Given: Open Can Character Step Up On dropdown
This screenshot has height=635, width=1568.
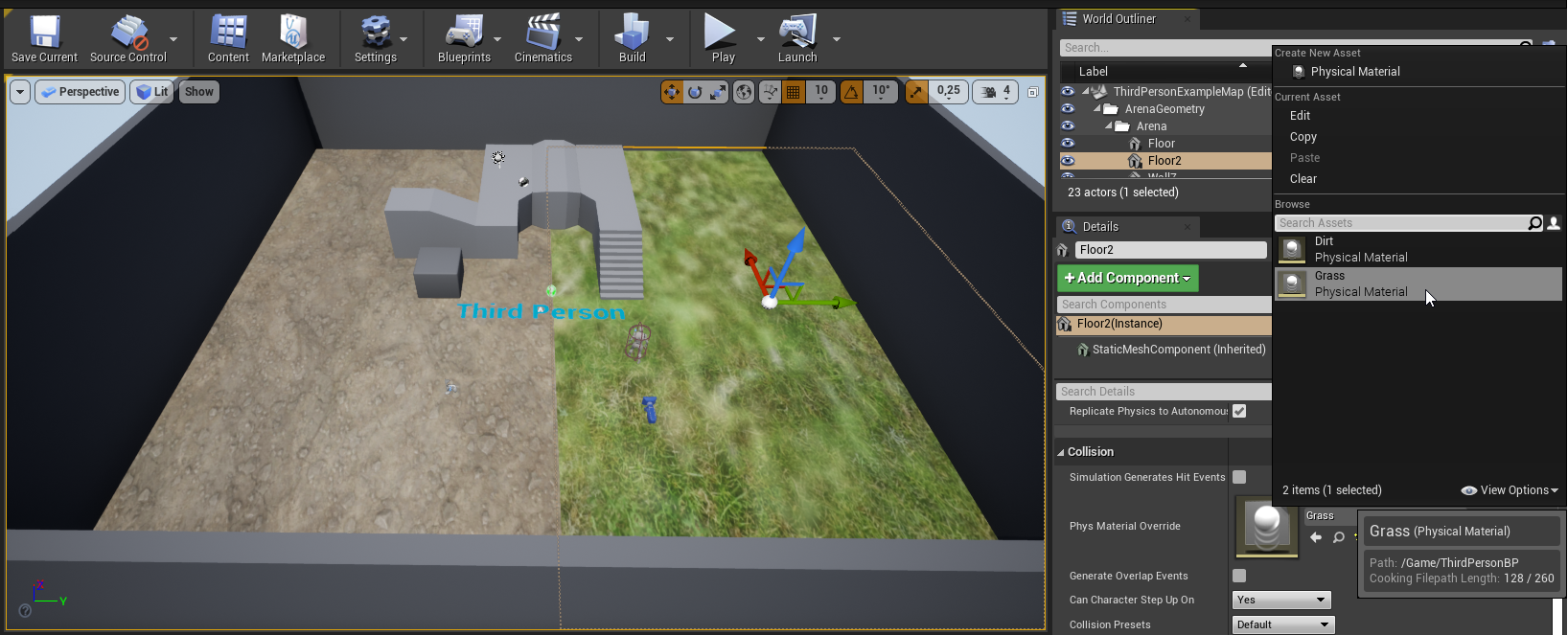Looking at the screenshot, I should (1281, 601).
